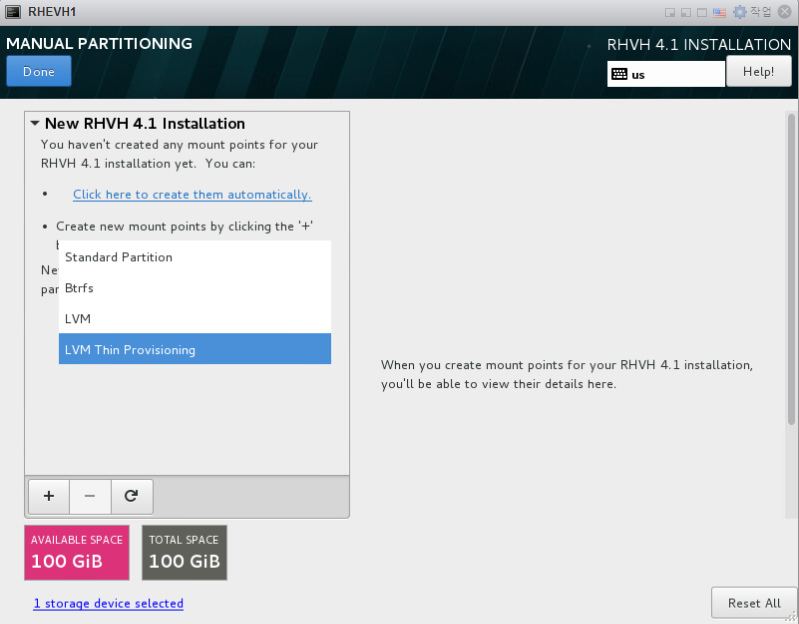Click the minus icon to remove a mount point

[x=90, y=495]
